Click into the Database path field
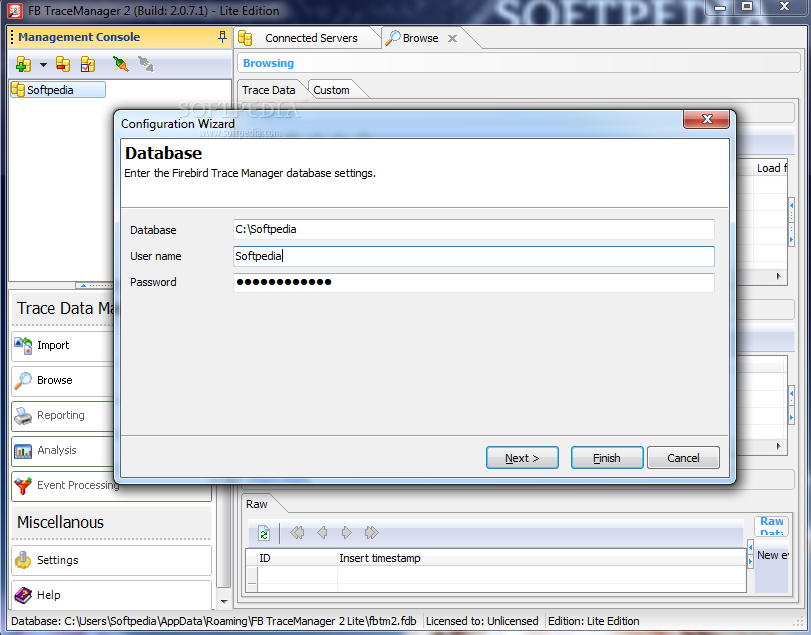Image resolution: width=811 pixels, height=635 pixels. pos(474,230)
